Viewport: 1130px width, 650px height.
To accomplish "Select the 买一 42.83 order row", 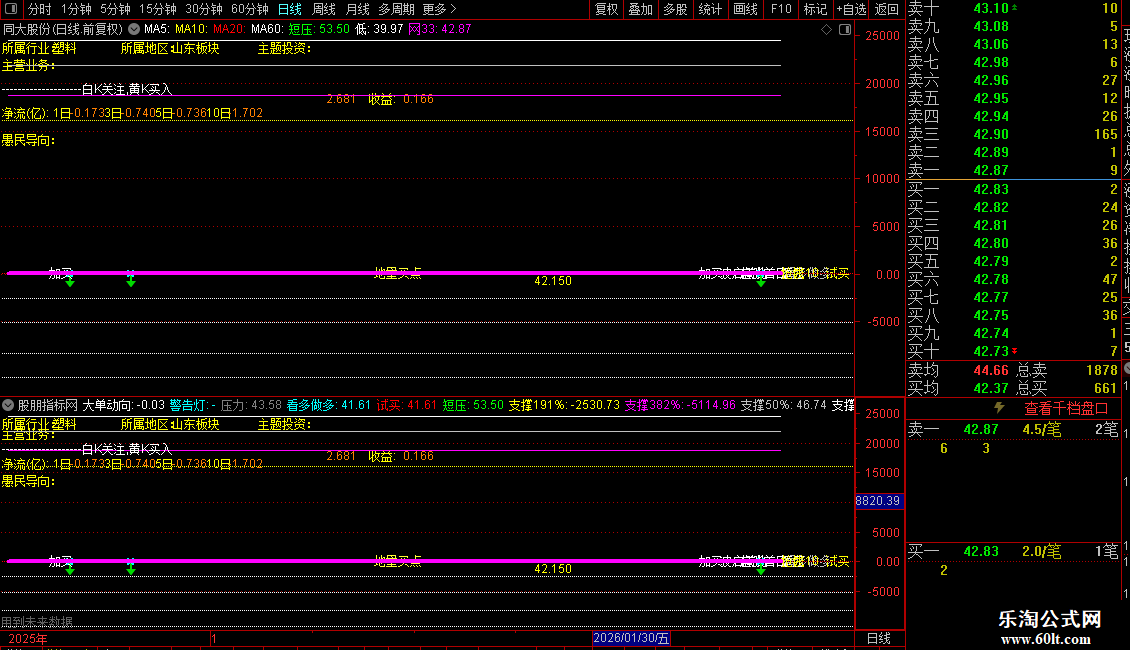I will pyautogui.click(x=1013, y=189).
